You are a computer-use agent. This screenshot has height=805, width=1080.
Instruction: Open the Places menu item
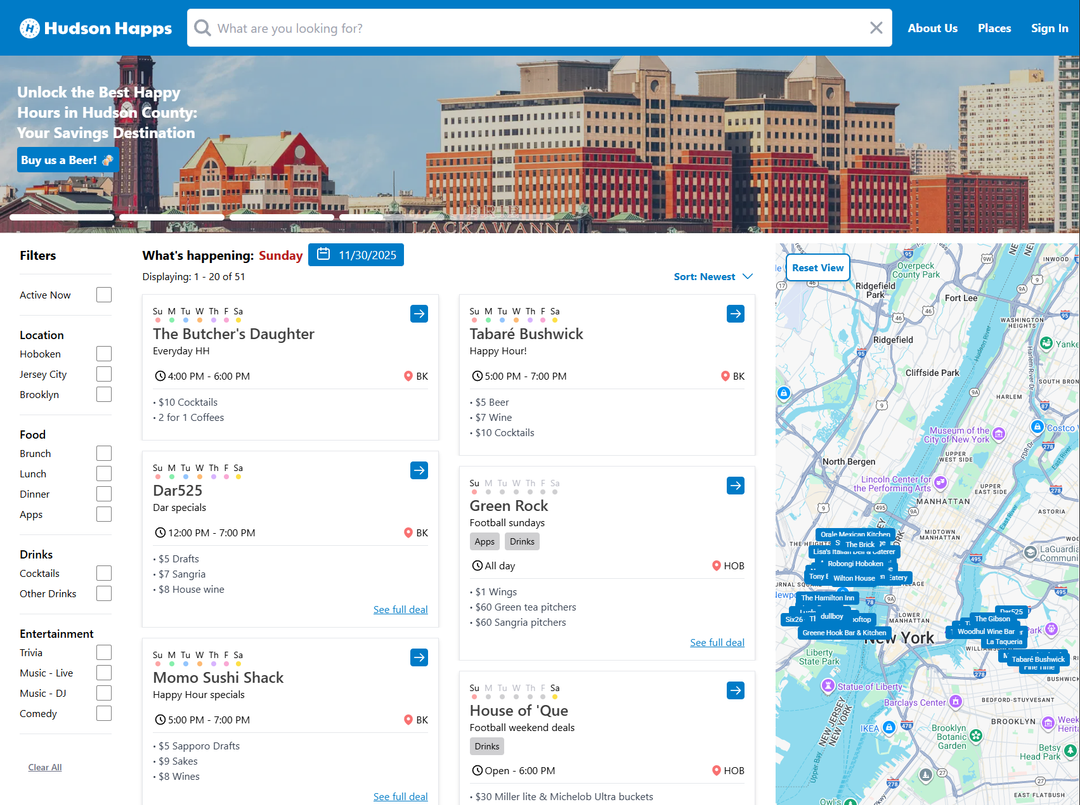[994, 28]
